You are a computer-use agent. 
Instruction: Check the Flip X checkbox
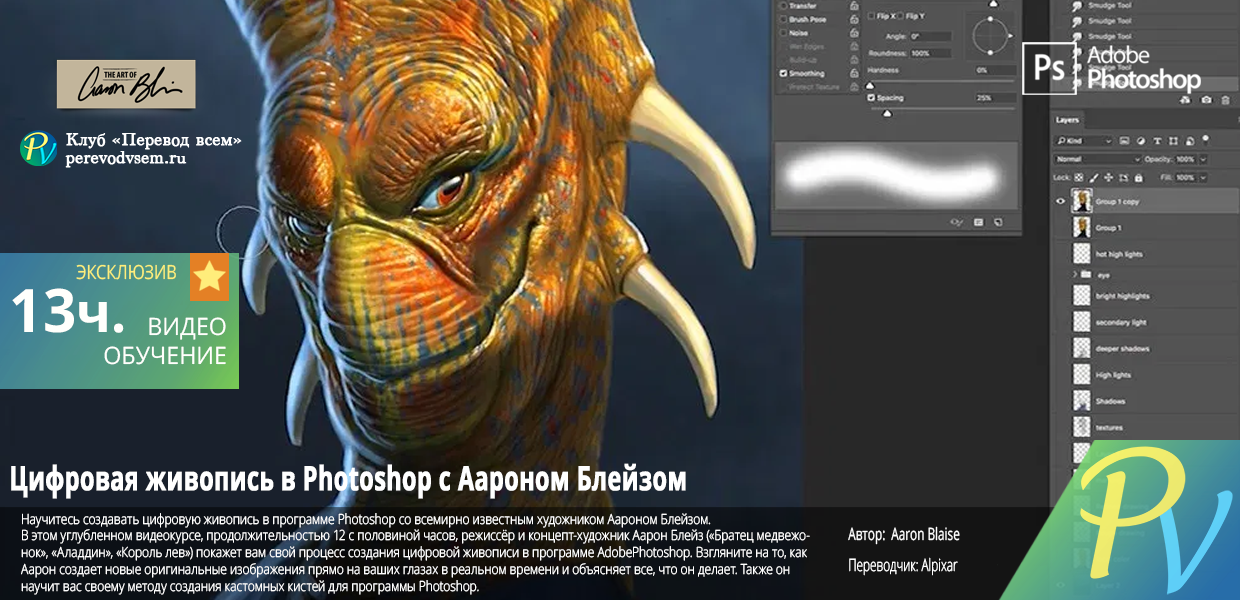871,16
